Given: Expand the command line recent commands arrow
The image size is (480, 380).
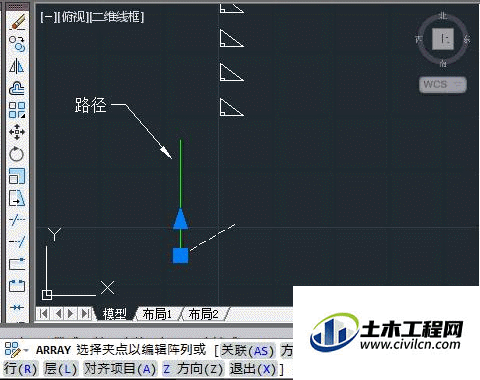Looking at the screenshot, I should click(26, 350).
